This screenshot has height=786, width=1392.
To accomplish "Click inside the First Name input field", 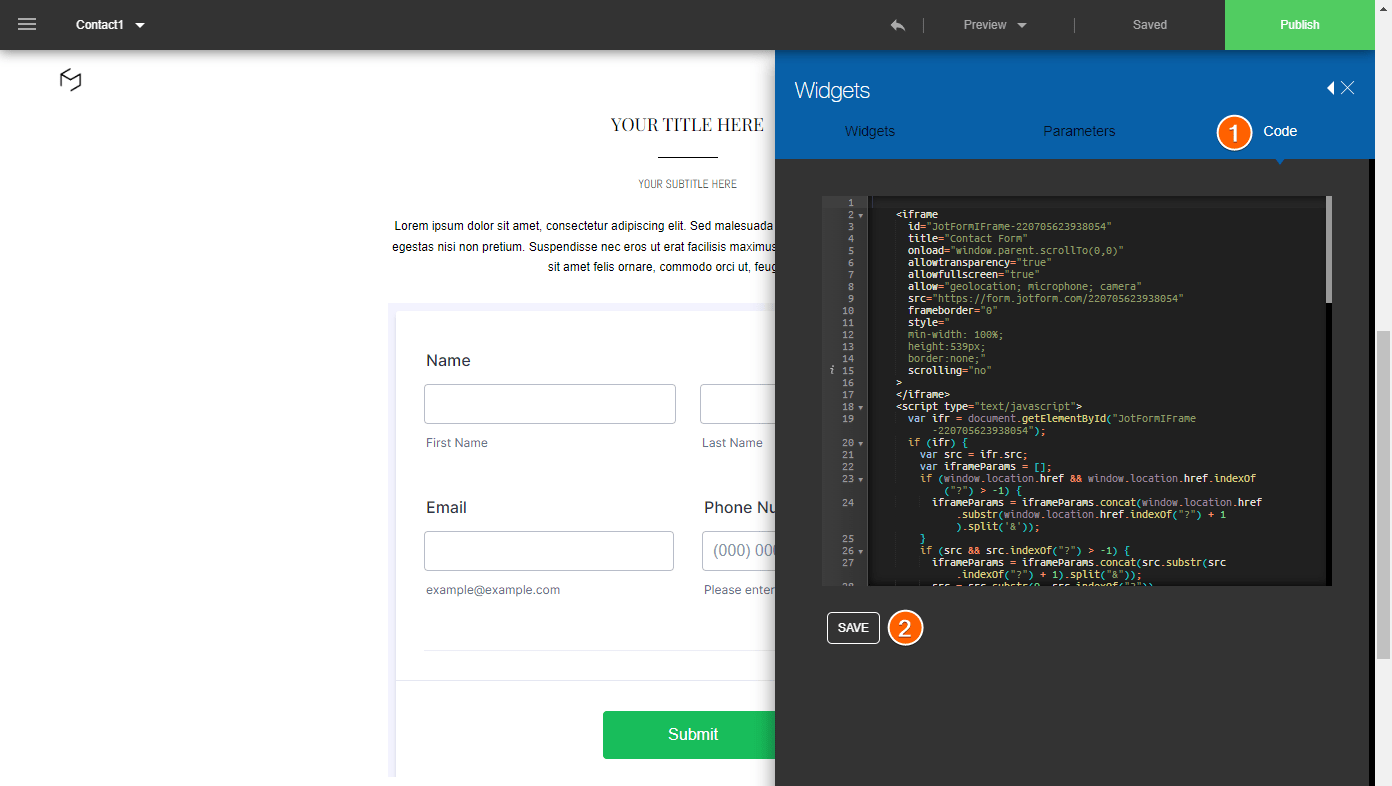I will (x=549, y=404).
